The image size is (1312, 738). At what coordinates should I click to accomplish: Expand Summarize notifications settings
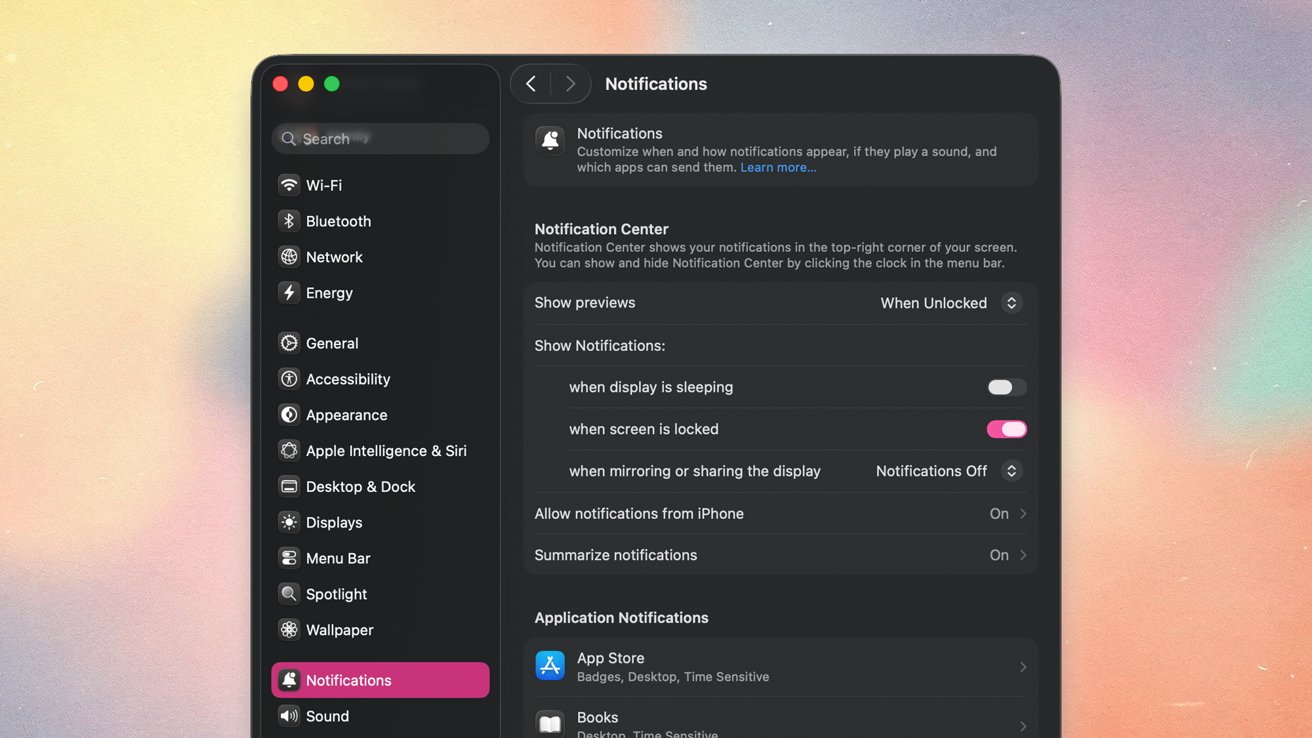coord(1010,555)
